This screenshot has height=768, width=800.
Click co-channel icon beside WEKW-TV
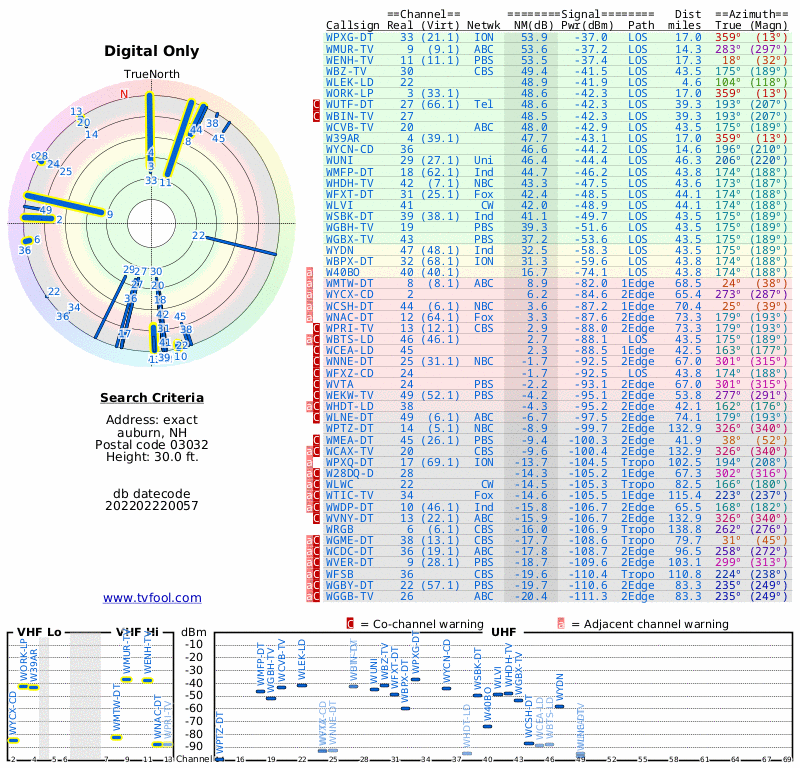point(316,395)
